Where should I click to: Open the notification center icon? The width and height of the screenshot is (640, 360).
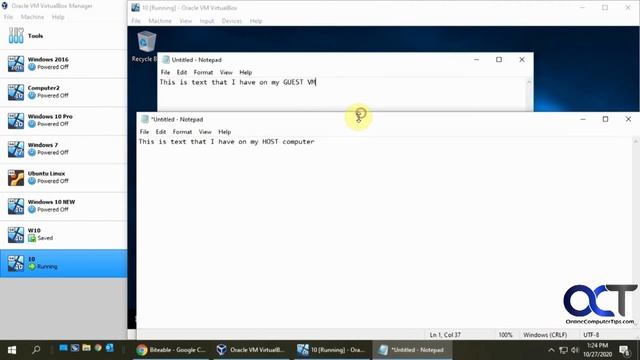click(x=624, y=350)
